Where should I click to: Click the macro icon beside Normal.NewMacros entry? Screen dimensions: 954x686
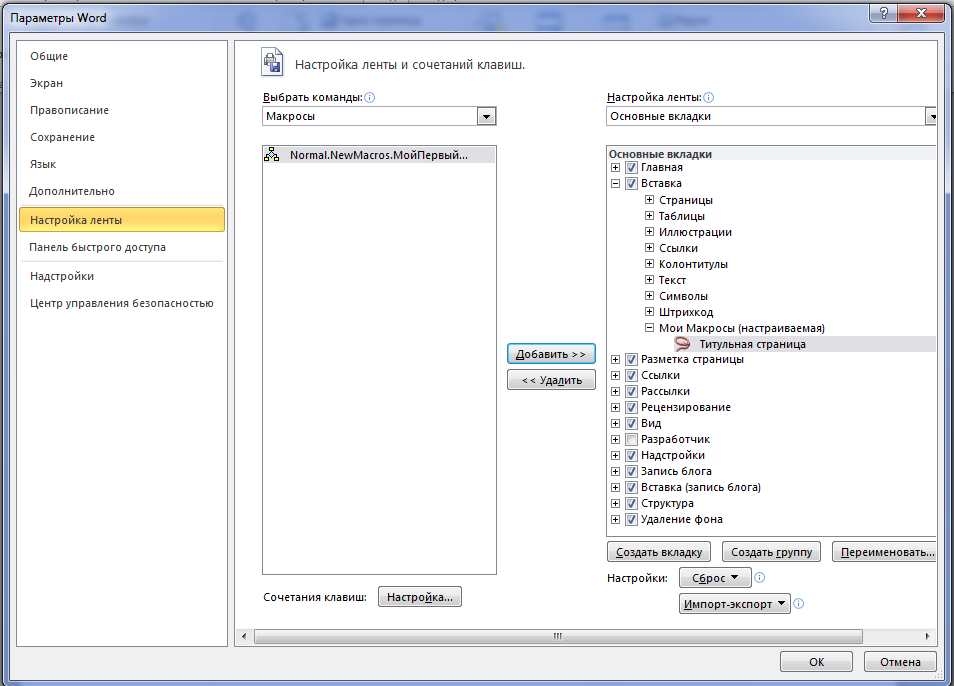click(272, 154)
